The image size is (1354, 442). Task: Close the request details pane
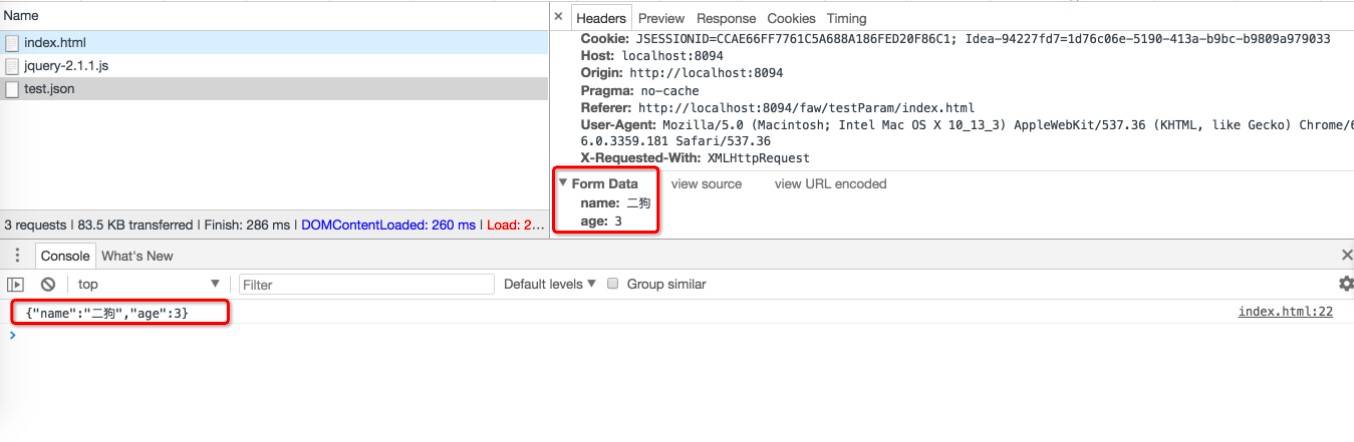point(558,18)
